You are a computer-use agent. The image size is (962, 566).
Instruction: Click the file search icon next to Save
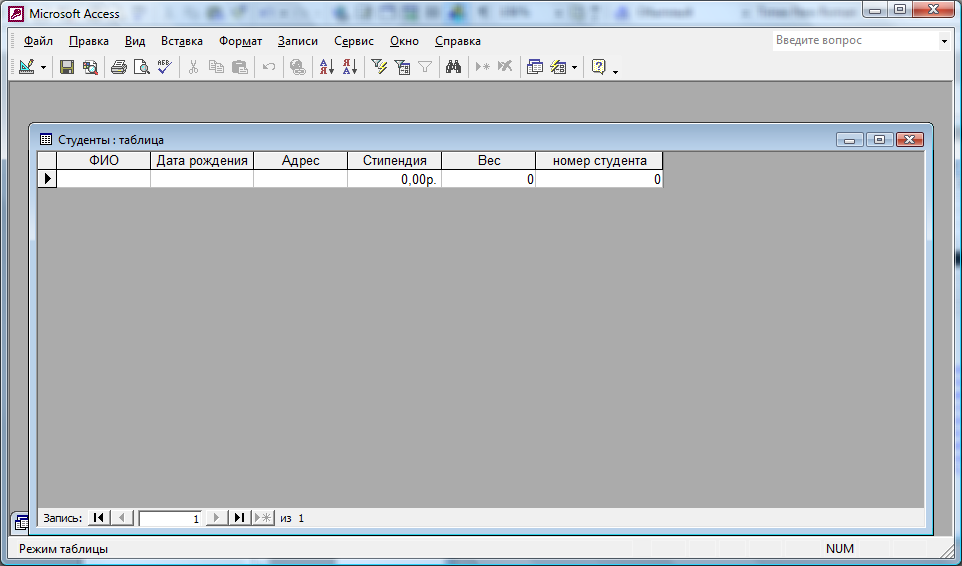pos(90,67)
